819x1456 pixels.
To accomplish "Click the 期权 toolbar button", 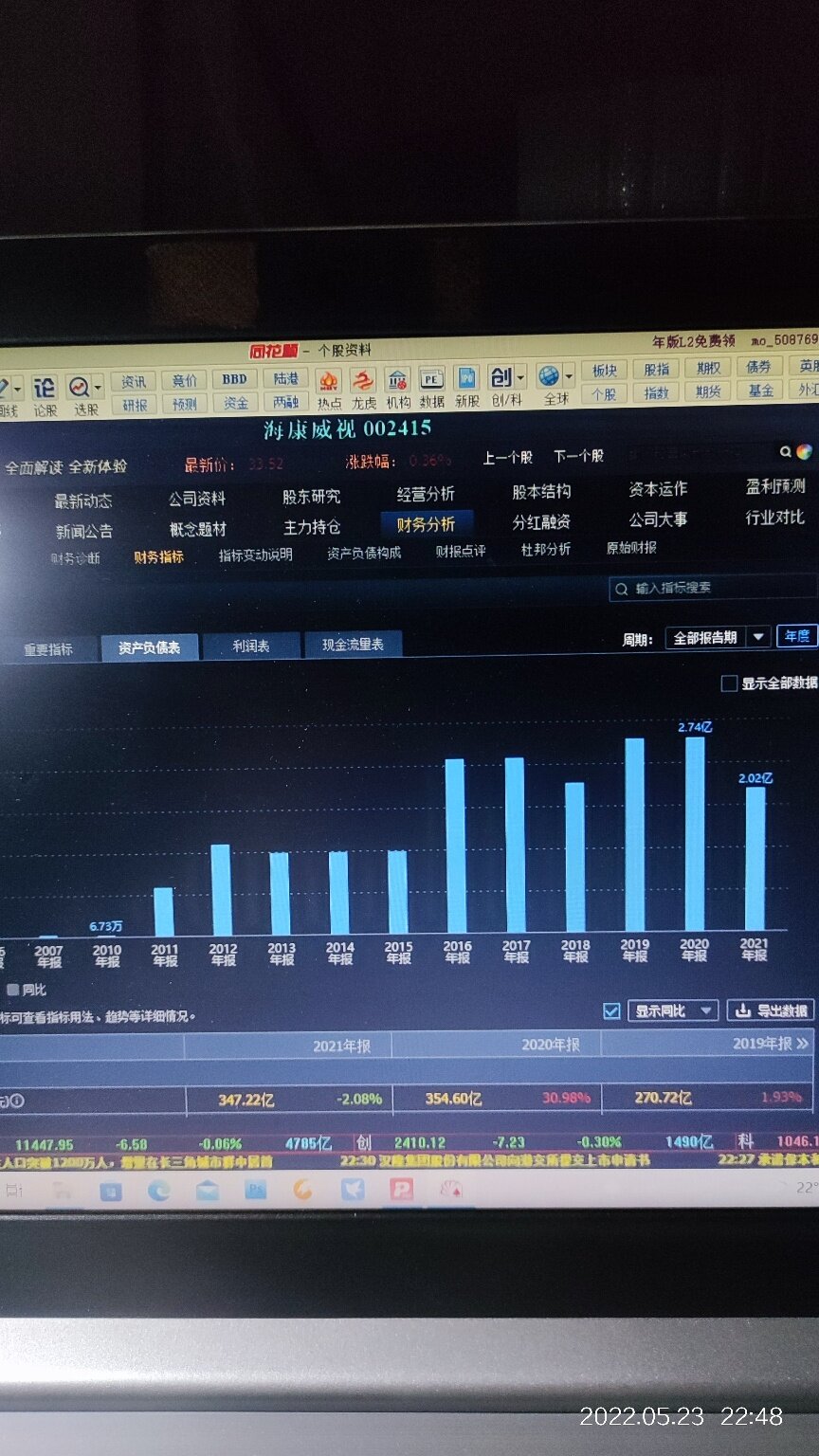I will tap(708, 368).
